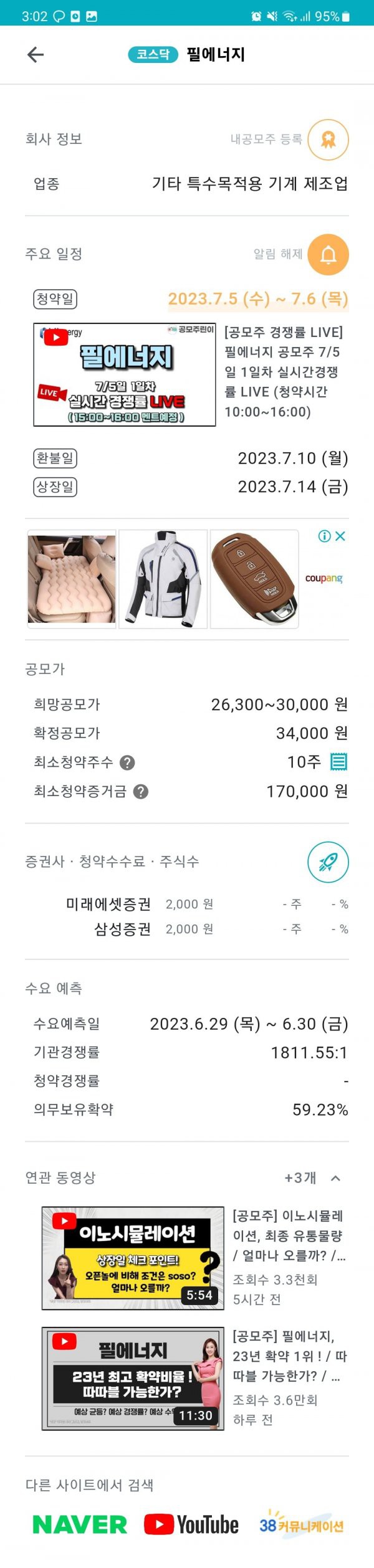
Task: Show more videos via +3개 label
Action: point(300,1177)
